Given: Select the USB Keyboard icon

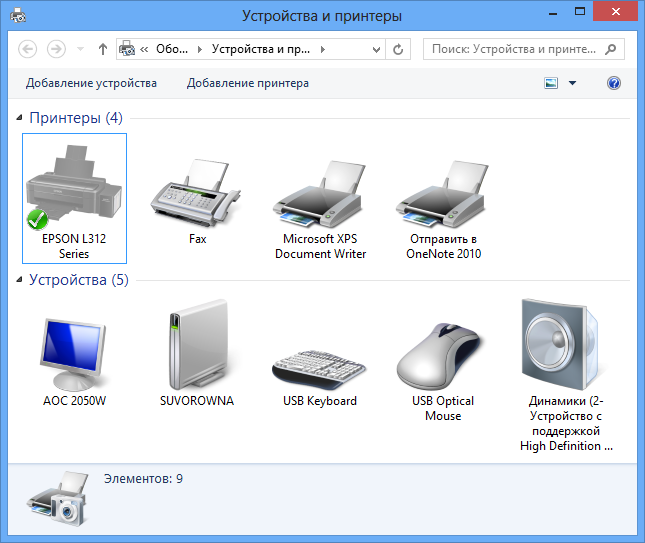Looking at the screenshot, I should 319,369.
